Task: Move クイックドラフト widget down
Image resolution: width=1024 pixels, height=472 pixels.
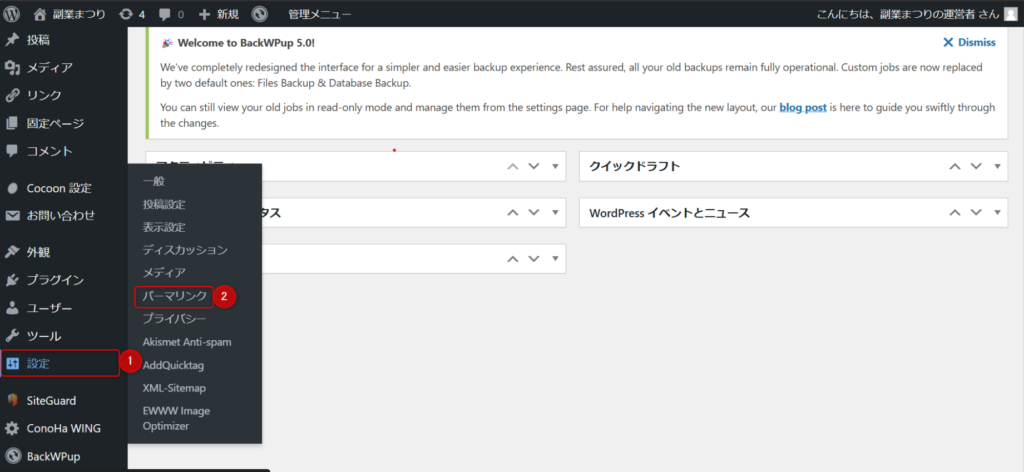Action: click(976, 166)
